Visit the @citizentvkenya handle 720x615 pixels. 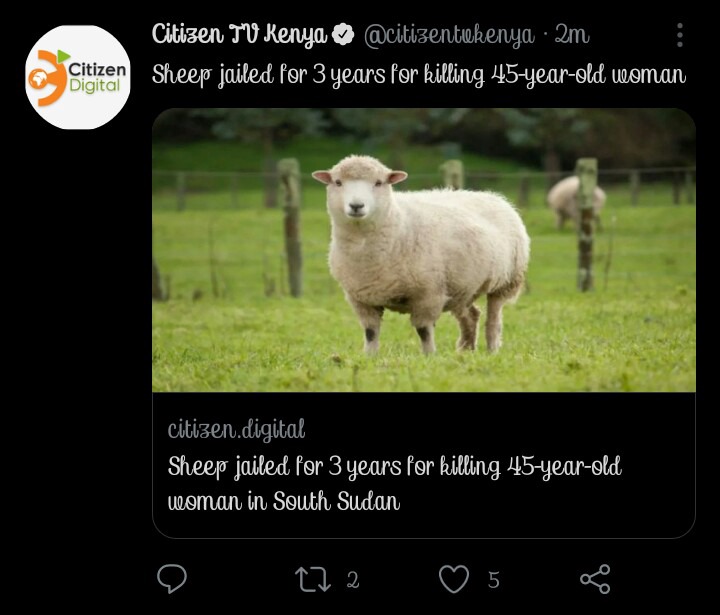pyautogui.click(x=449, y=35)
